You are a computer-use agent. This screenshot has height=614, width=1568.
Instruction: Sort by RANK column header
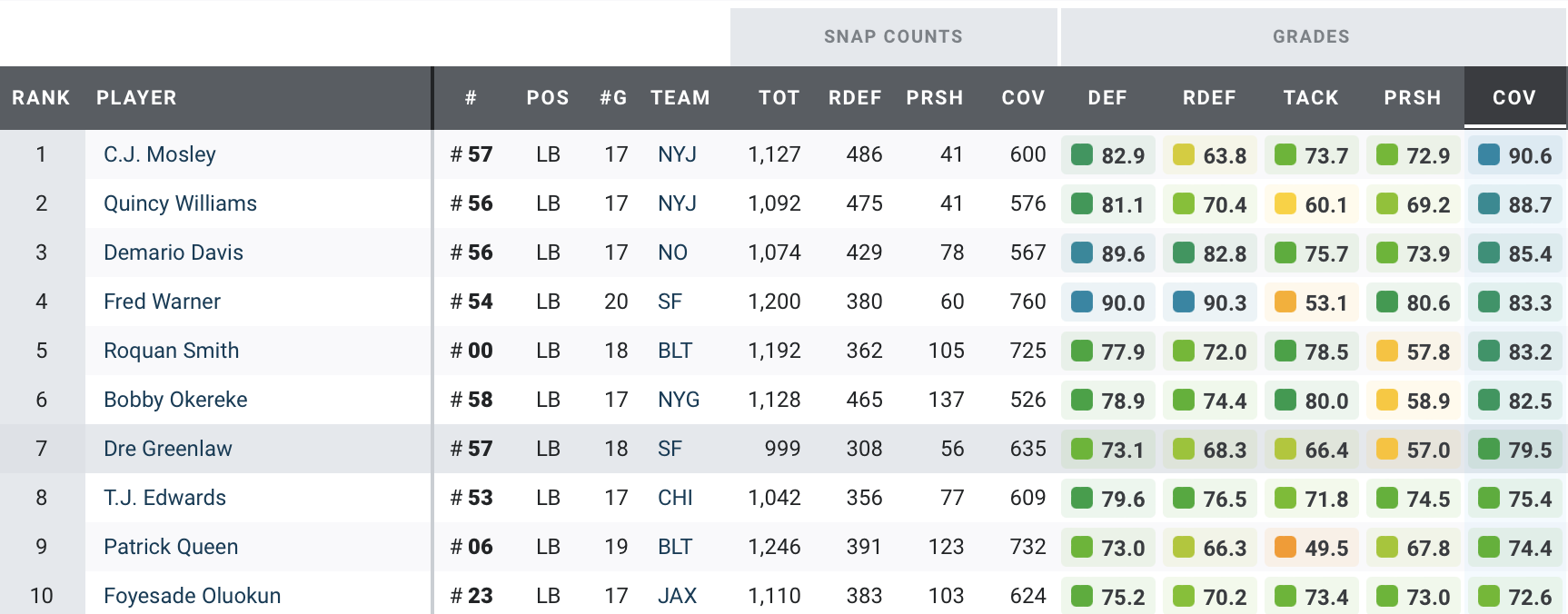[41, 98]
